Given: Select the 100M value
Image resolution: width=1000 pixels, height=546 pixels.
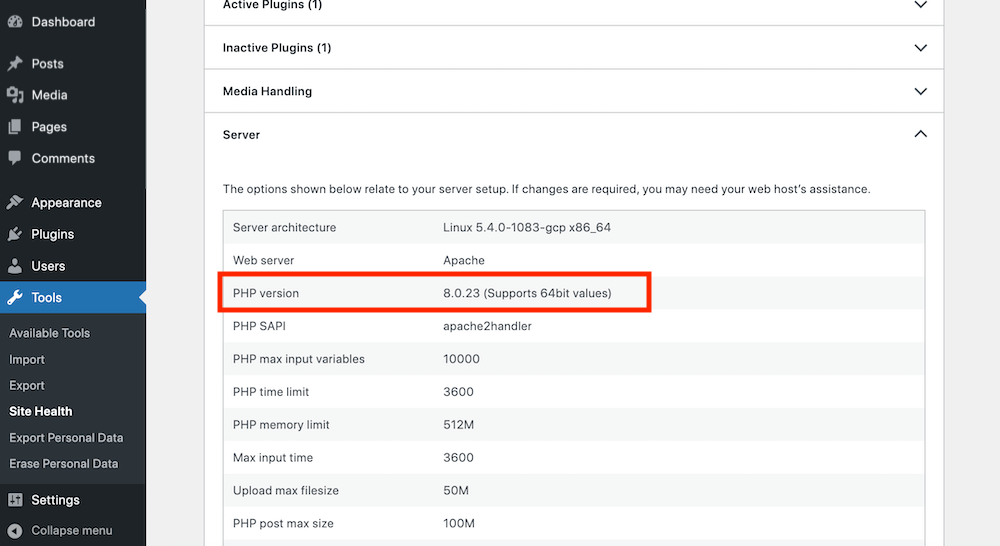Looking at the screenshot, I should (x=459, y=523).
